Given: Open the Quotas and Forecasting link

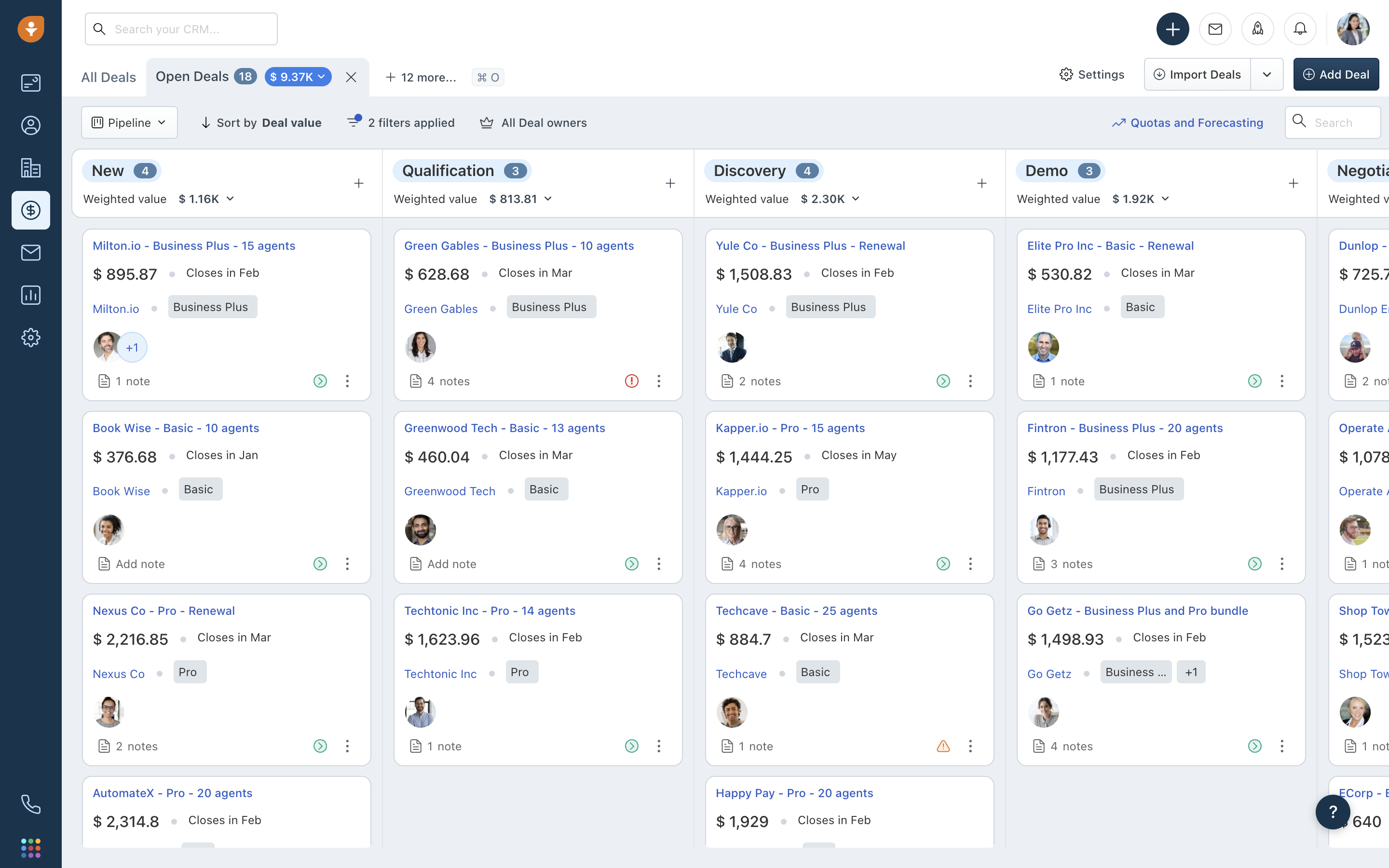Looking at the screenshot, I should click(1187, 122).
